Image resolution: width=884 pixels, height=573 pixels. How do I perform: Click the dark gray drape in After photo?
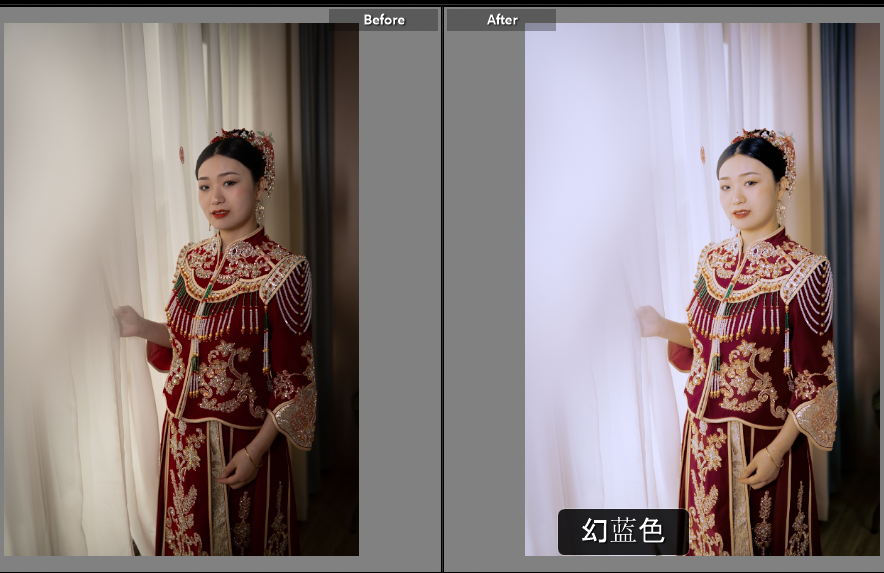(837, 150)
